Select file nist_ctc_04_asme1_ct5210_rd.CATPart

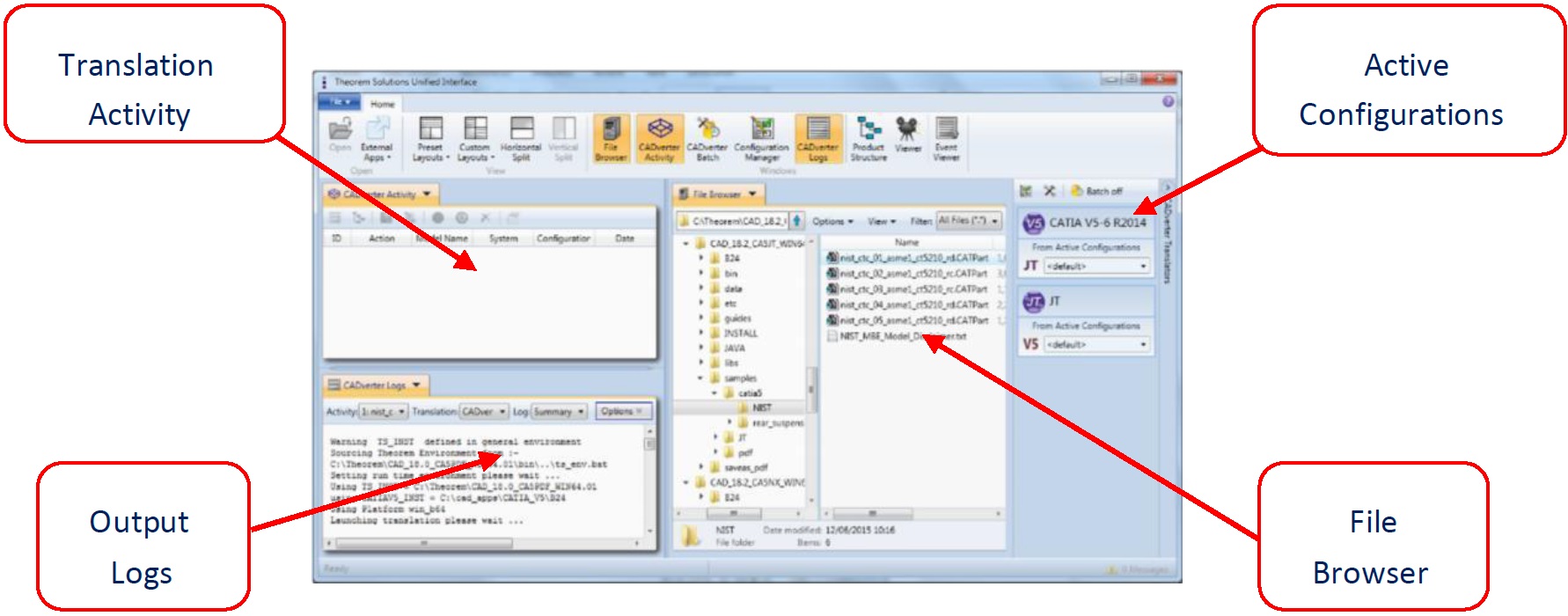point(907,304)
